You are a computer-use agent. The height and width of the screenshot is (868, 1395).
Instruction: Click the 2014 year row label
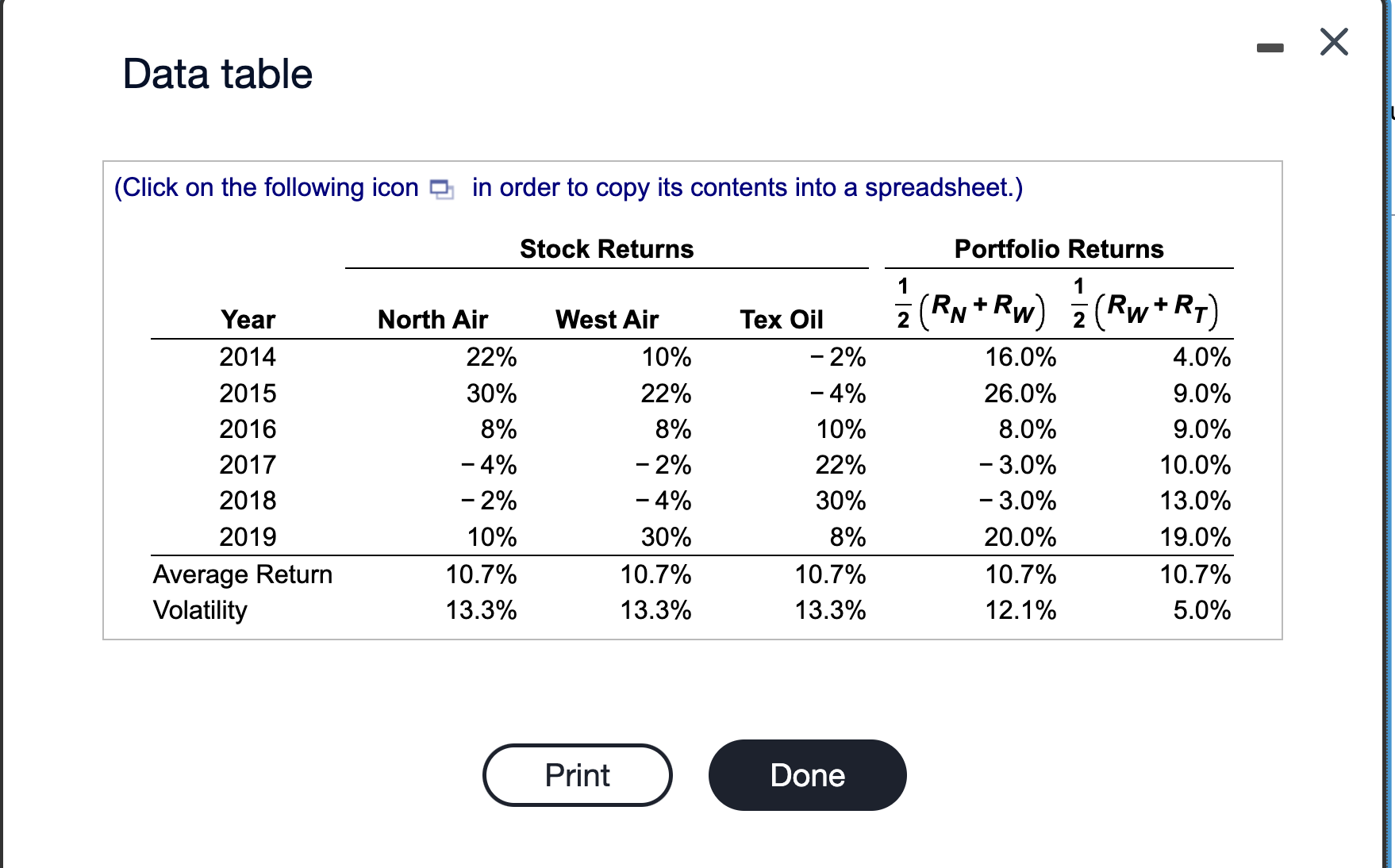click(x=246, y=357)
